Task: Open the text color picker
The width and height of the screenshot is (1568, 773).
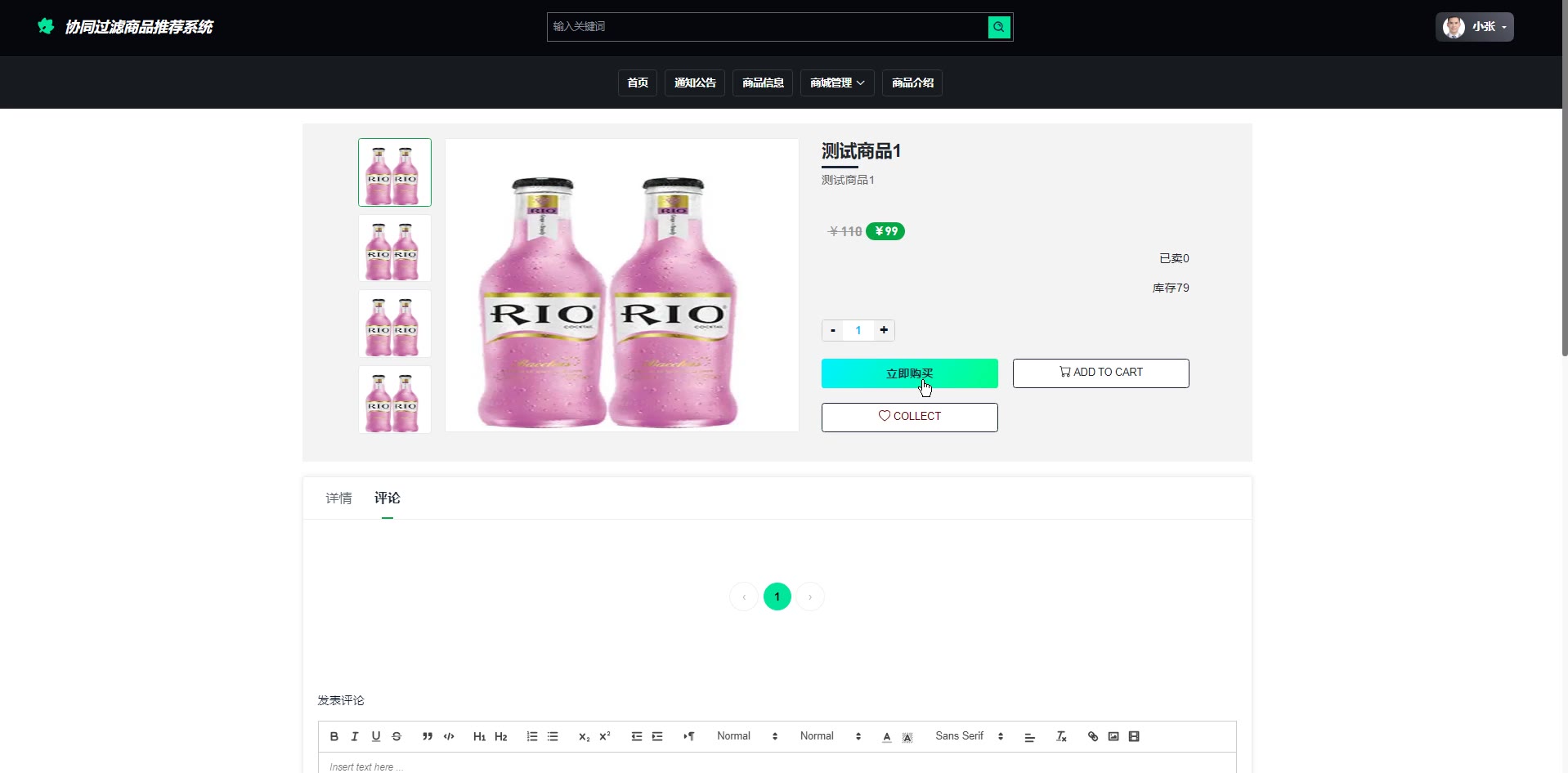Action: coord(887,736)
